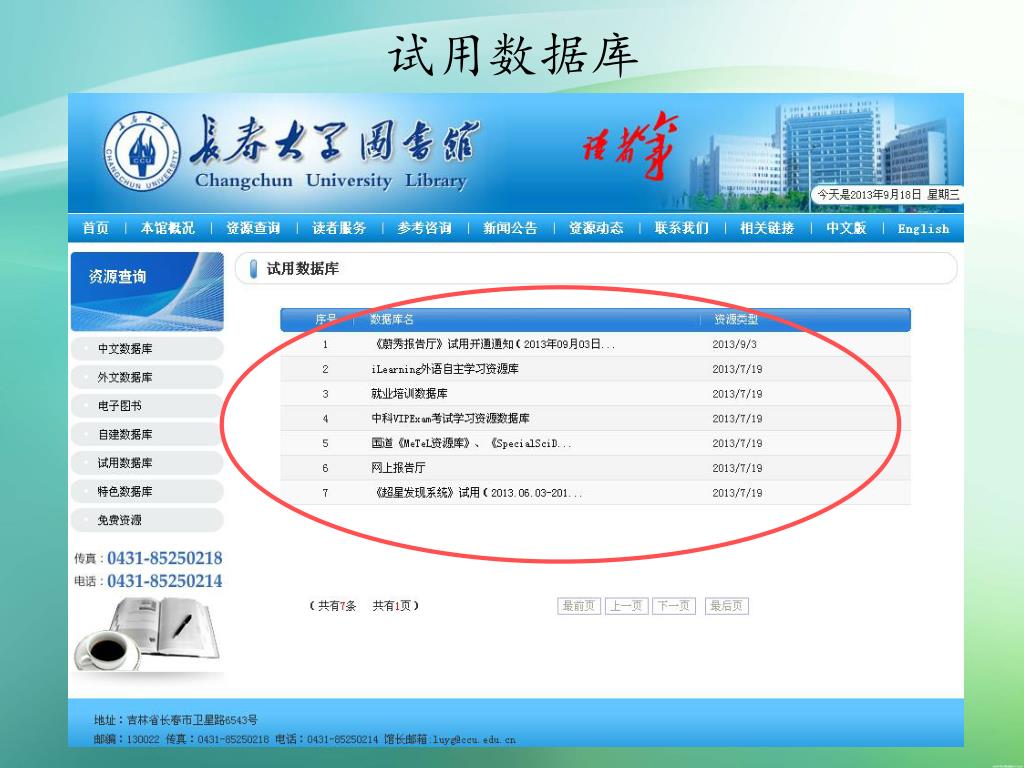Click the 长春大学图书馆 calligraphy title
This screenshot has width=1024, height=768.
[335, 140]
